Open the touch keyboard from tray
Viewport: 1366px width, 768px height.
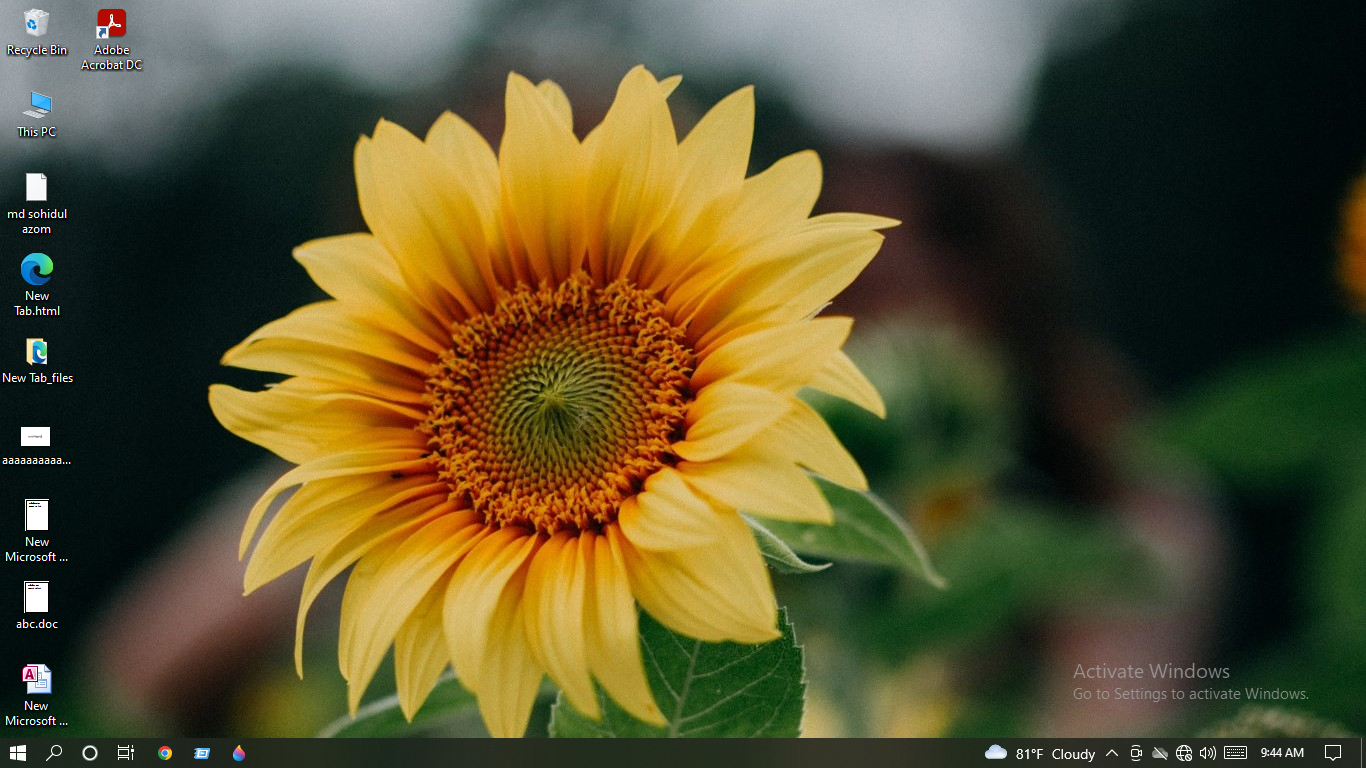[x=1235, y=753]
